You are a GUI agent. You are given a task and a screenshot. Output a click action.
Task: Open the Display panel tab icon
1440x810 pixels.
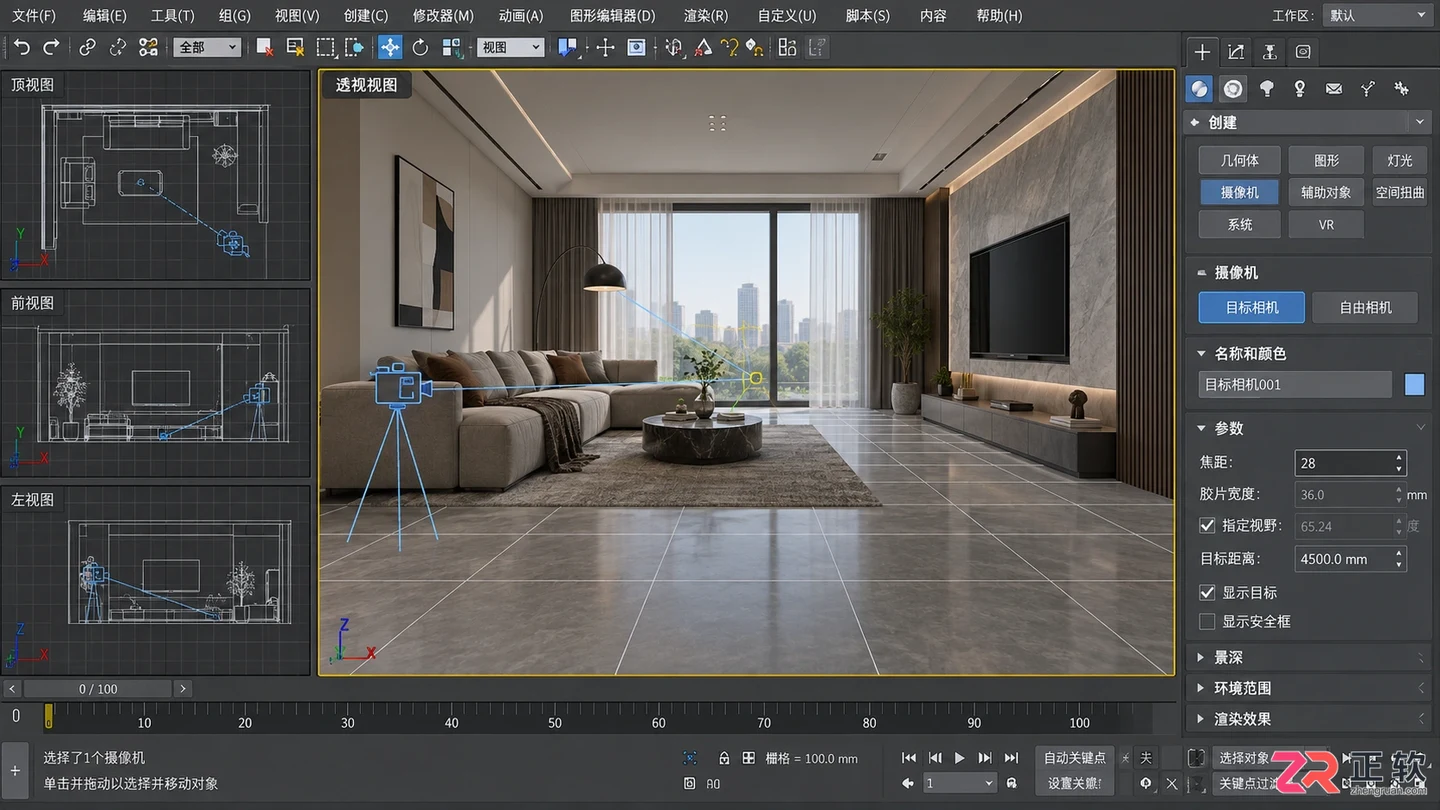(x=1303, y=52)
